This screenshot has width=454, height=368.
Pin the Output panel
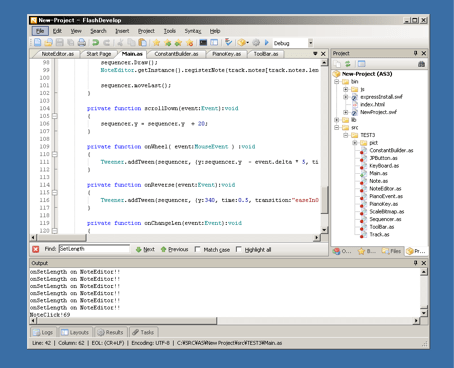tap(415, 263)
